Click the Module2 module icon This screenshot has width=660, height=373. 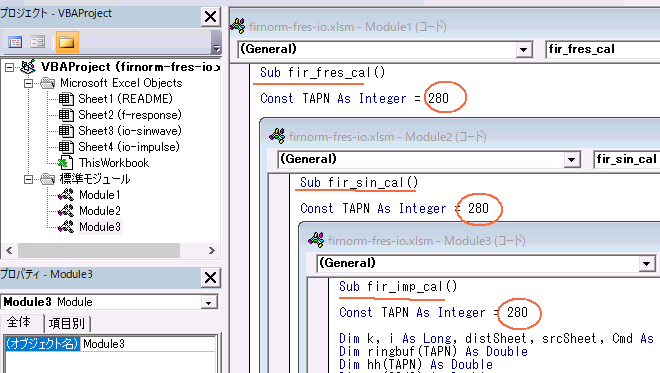[66, 211]
